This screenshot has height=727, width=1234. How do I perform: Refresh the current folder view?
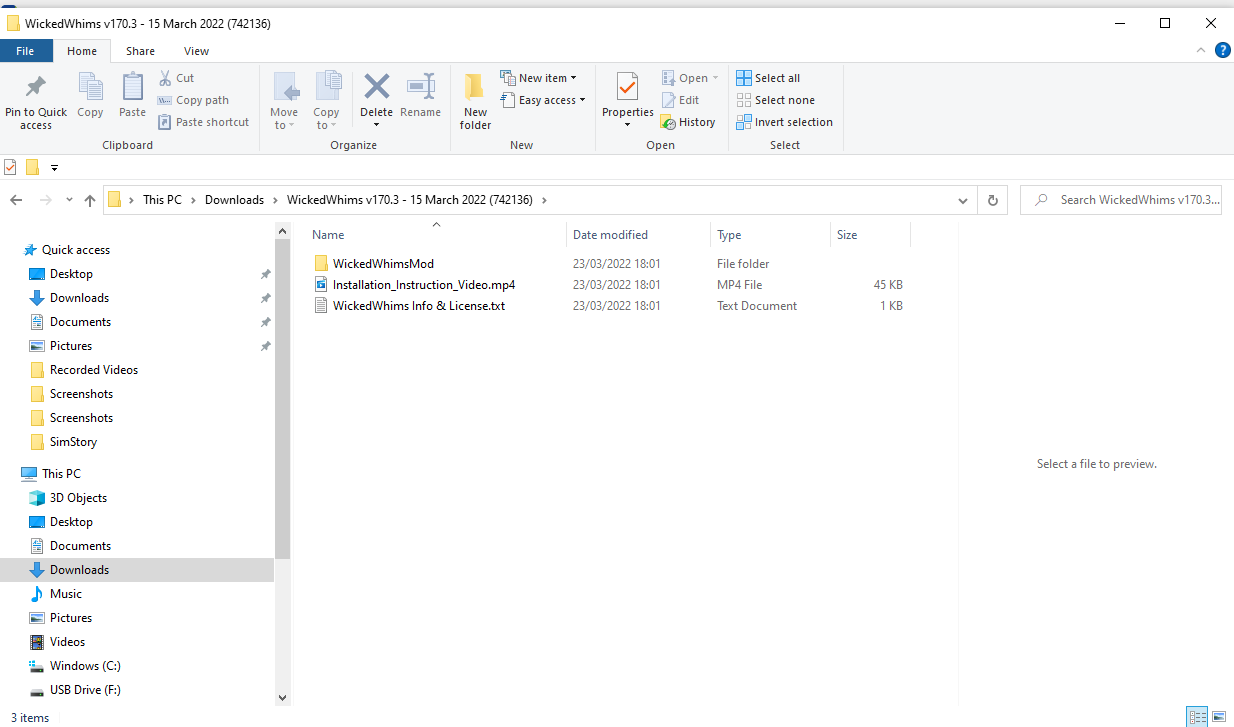click(992, 200)
